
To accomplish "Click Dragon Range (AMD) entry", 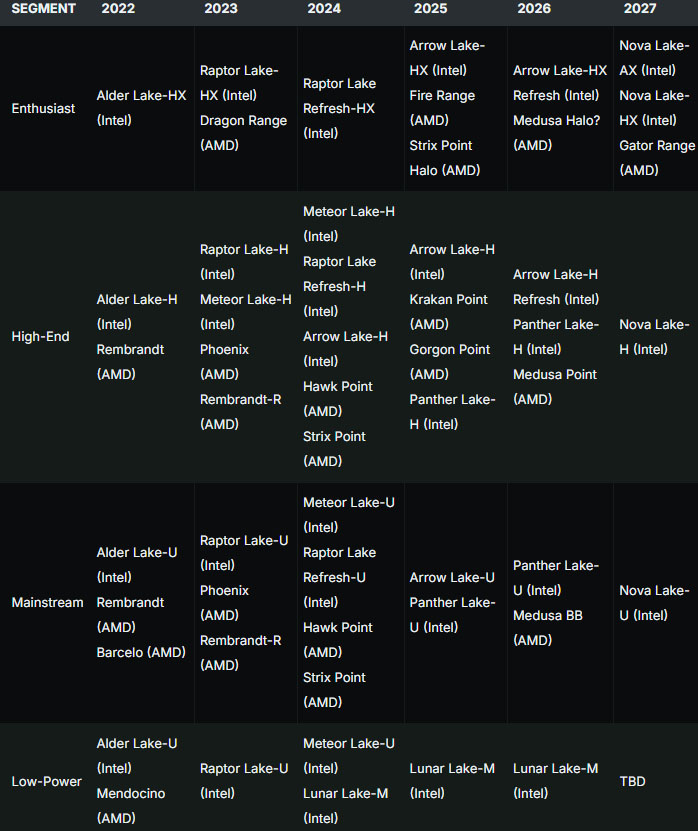I will (243, 133).
